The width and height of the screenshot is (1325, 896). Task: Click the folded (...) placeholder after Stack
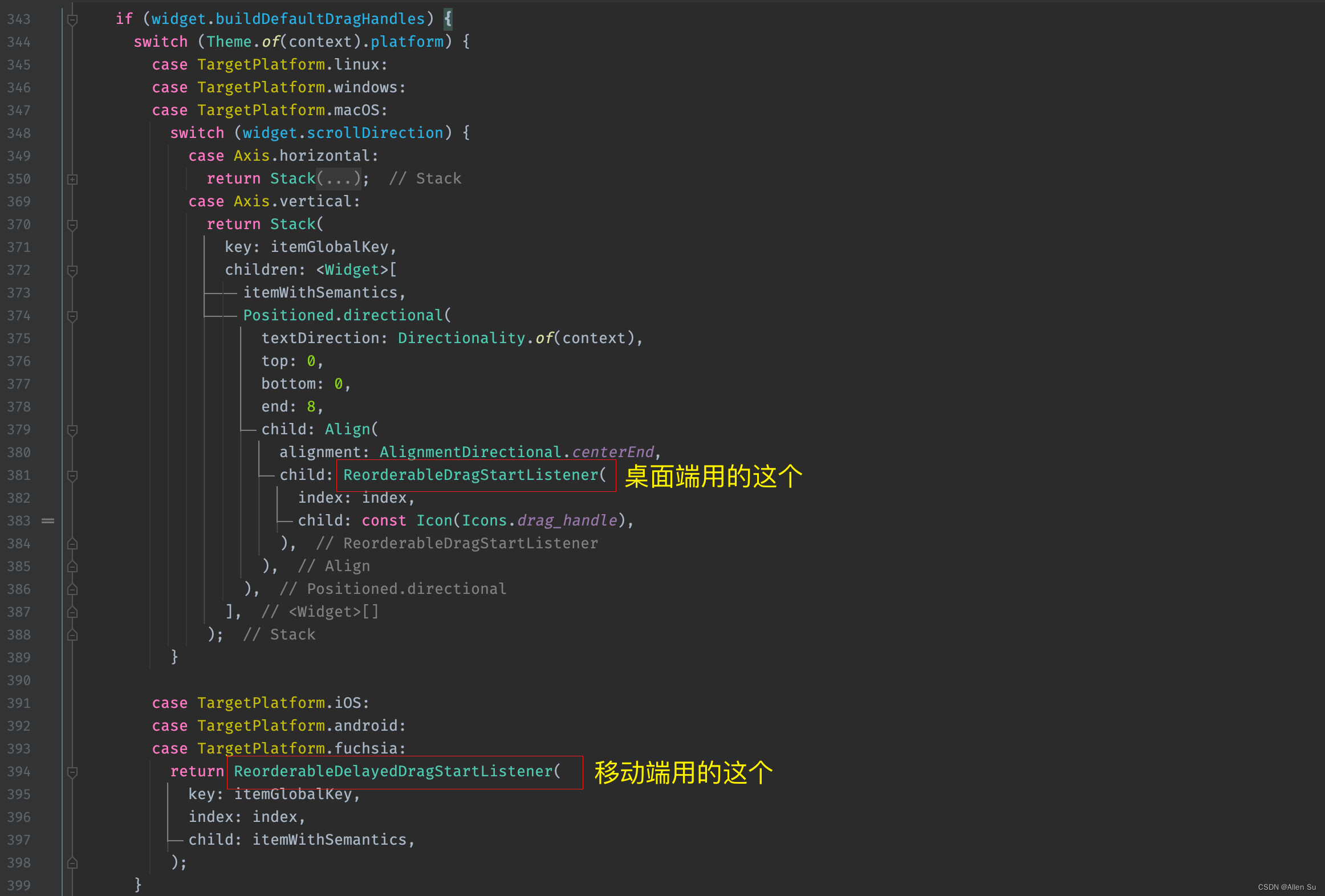pyautogui.click(x=339, y=179)
